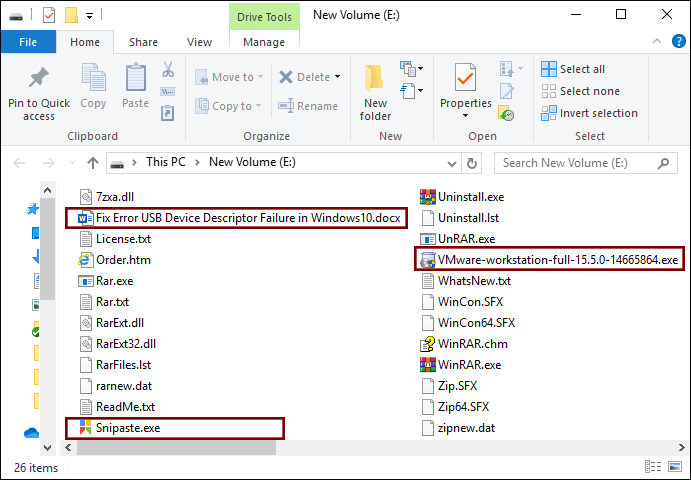Click the Quick access star in navigation pane
Image resolution: width=691 pixels, height=480 pixels.
33,208
